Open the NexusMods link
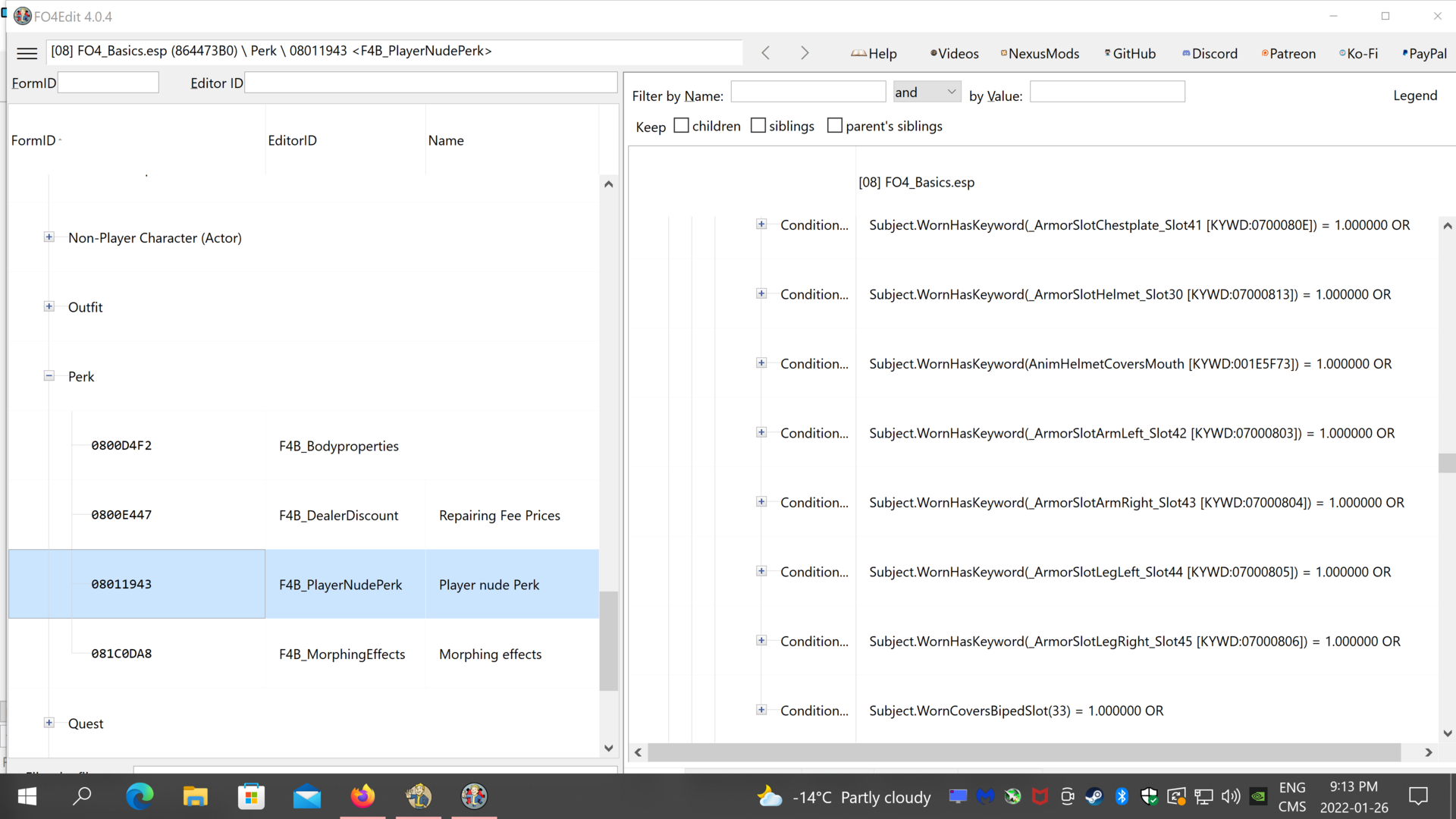Screen dimensions: 1456x819 1040,54
